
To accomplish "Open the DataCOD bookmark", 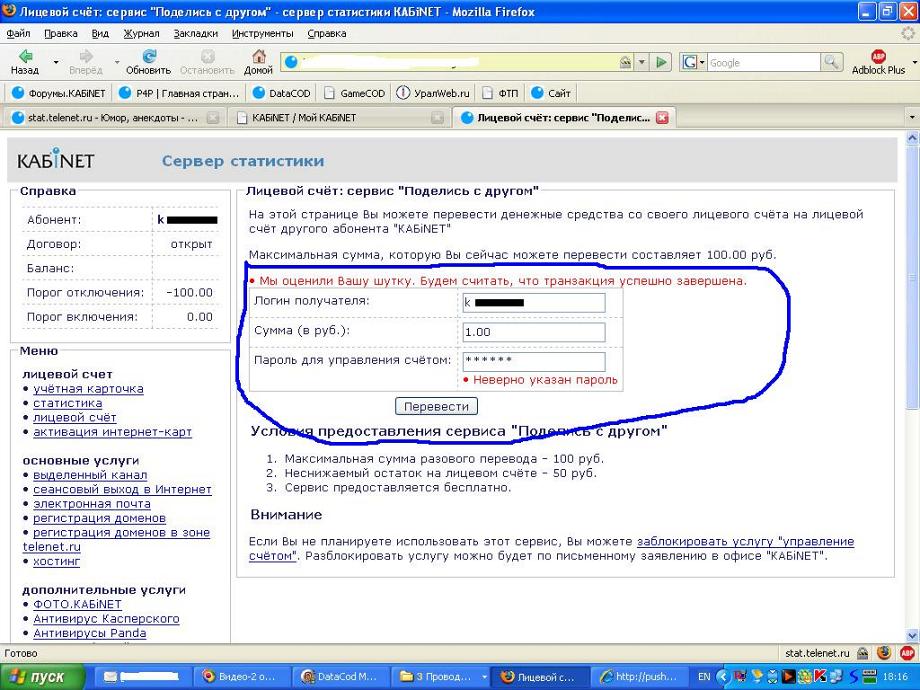I will click(282, 93).
